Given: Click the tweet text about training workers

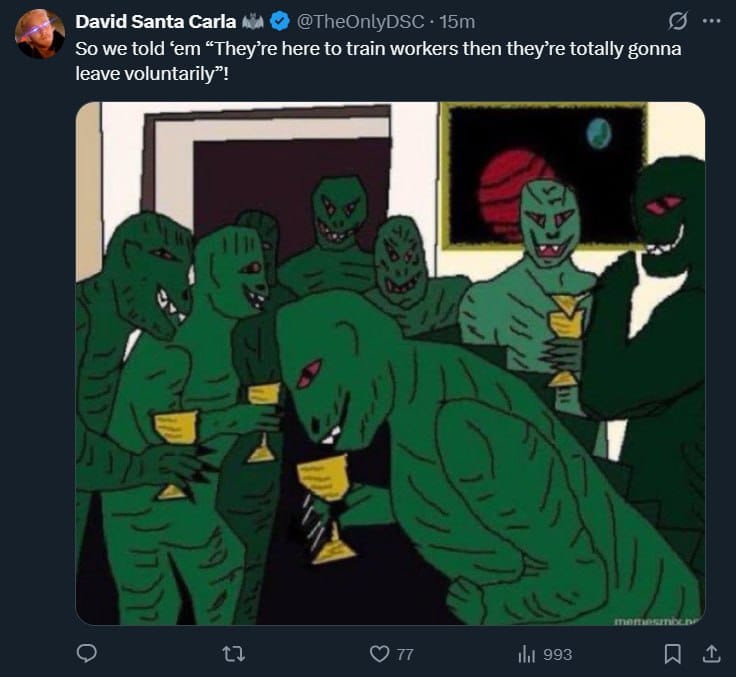Looking at the screenshot, I should pyautogui.click(x=378, y=59).
